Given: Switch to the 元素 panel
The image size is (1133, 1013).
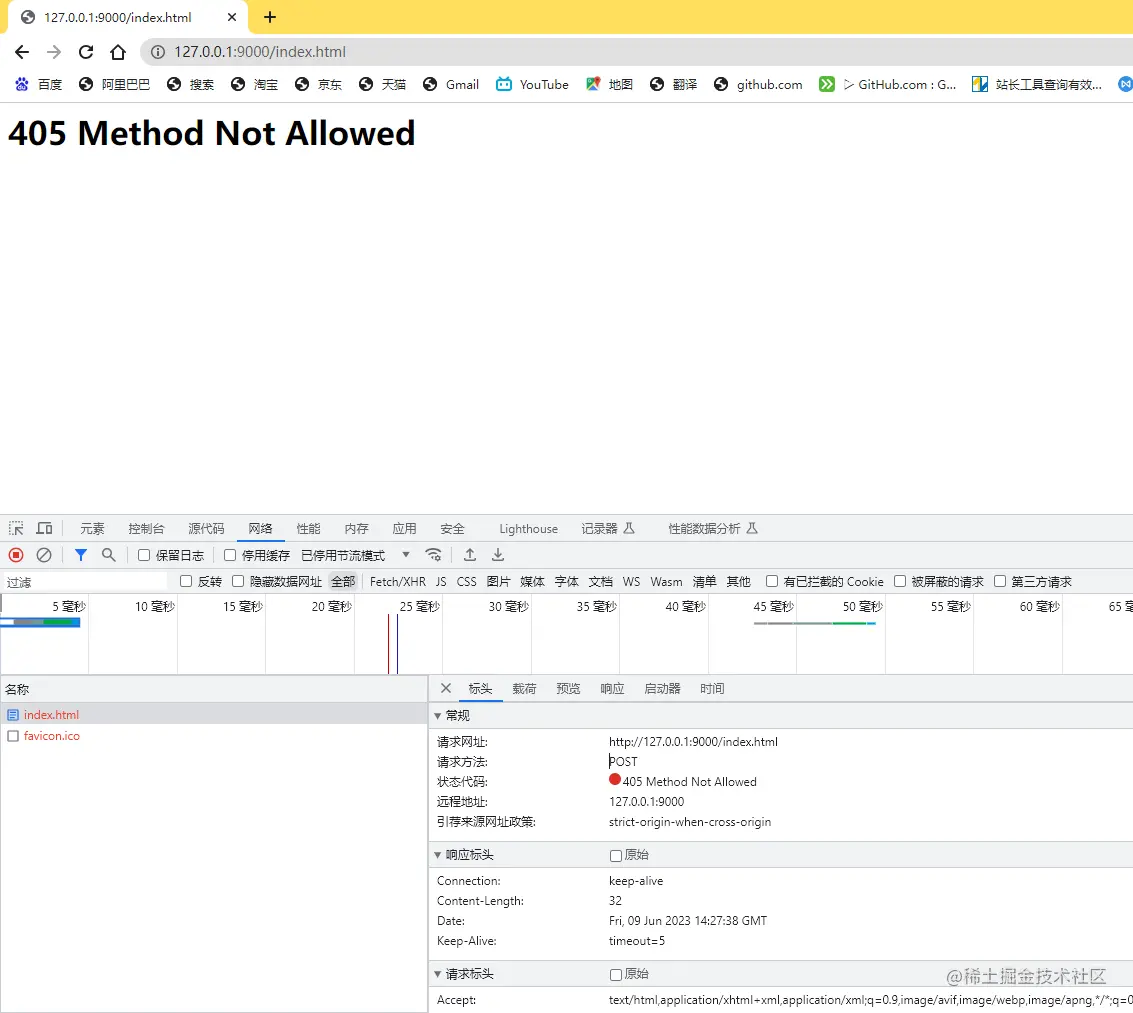Looking at the screenshot, I should pyautogui.click(x=92, y=528).
